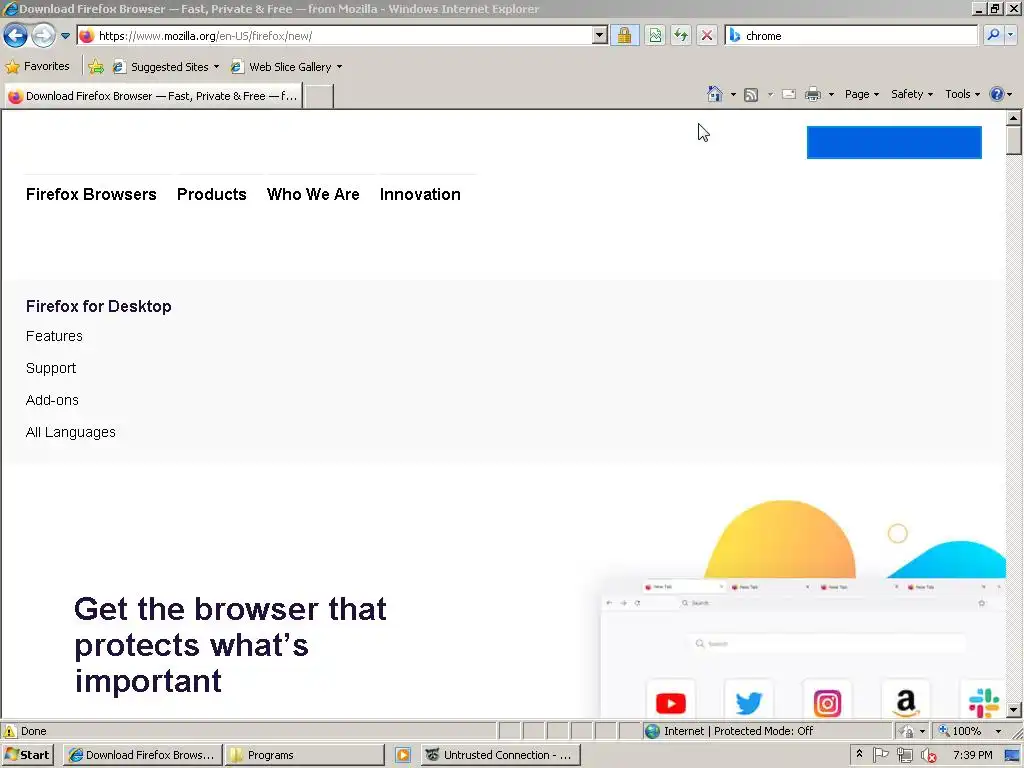The image size is (1024, 768).
Task: Click the blue download button at top right
Action: tap(894, 142)
